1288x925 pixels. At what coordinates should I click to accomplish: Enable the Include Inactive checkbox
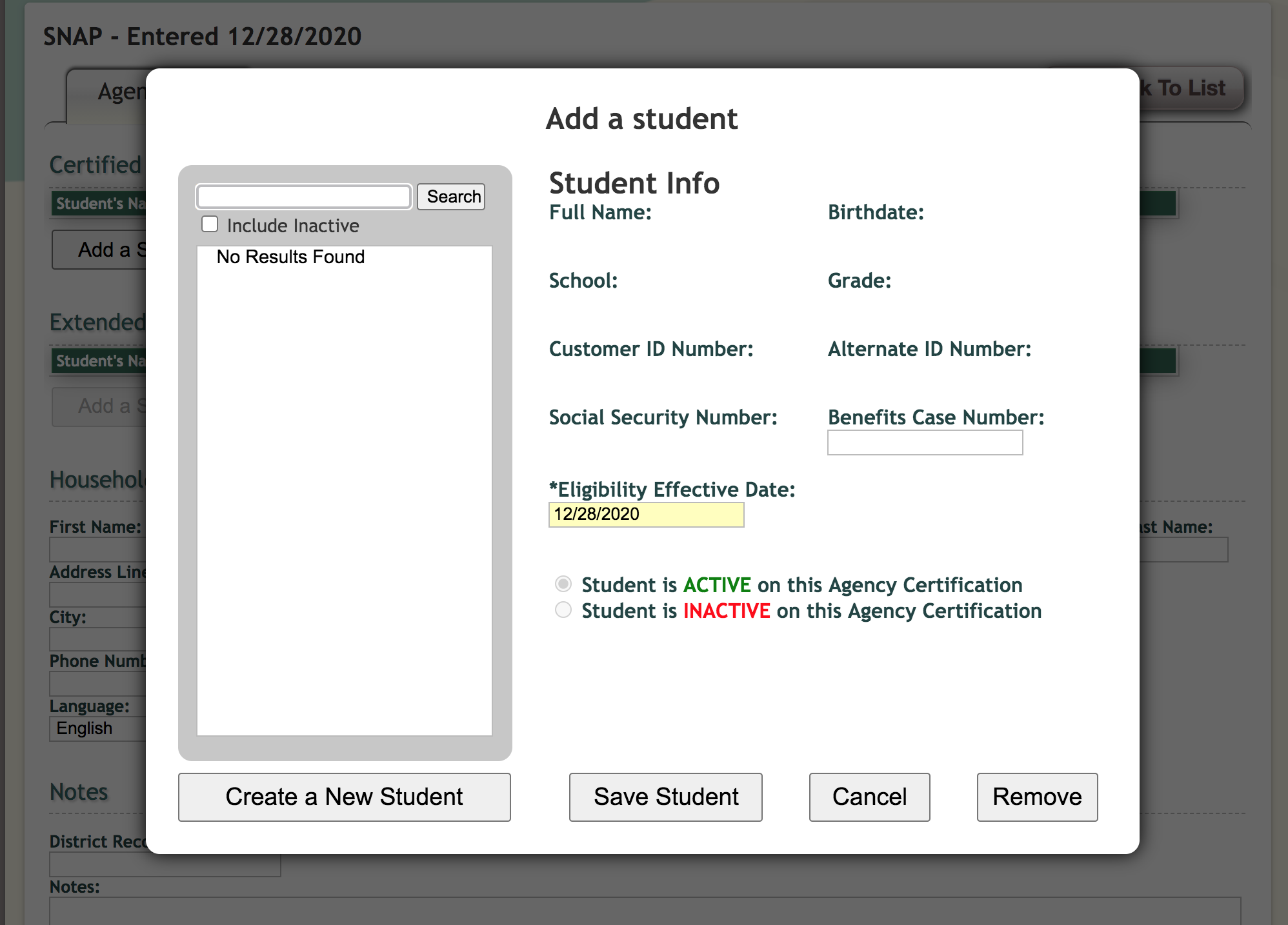point(210,224)
